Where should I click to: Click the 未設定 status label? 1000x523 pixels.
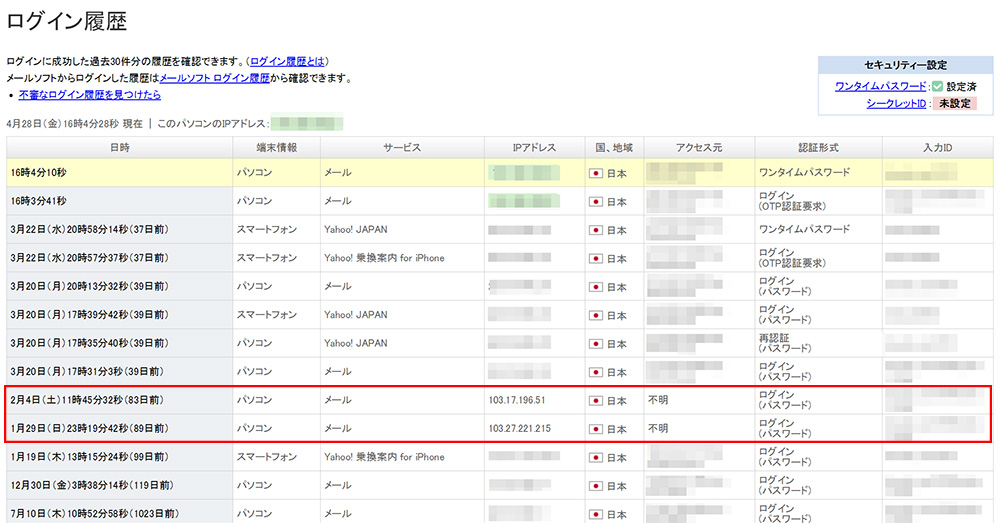coord(954,103)
